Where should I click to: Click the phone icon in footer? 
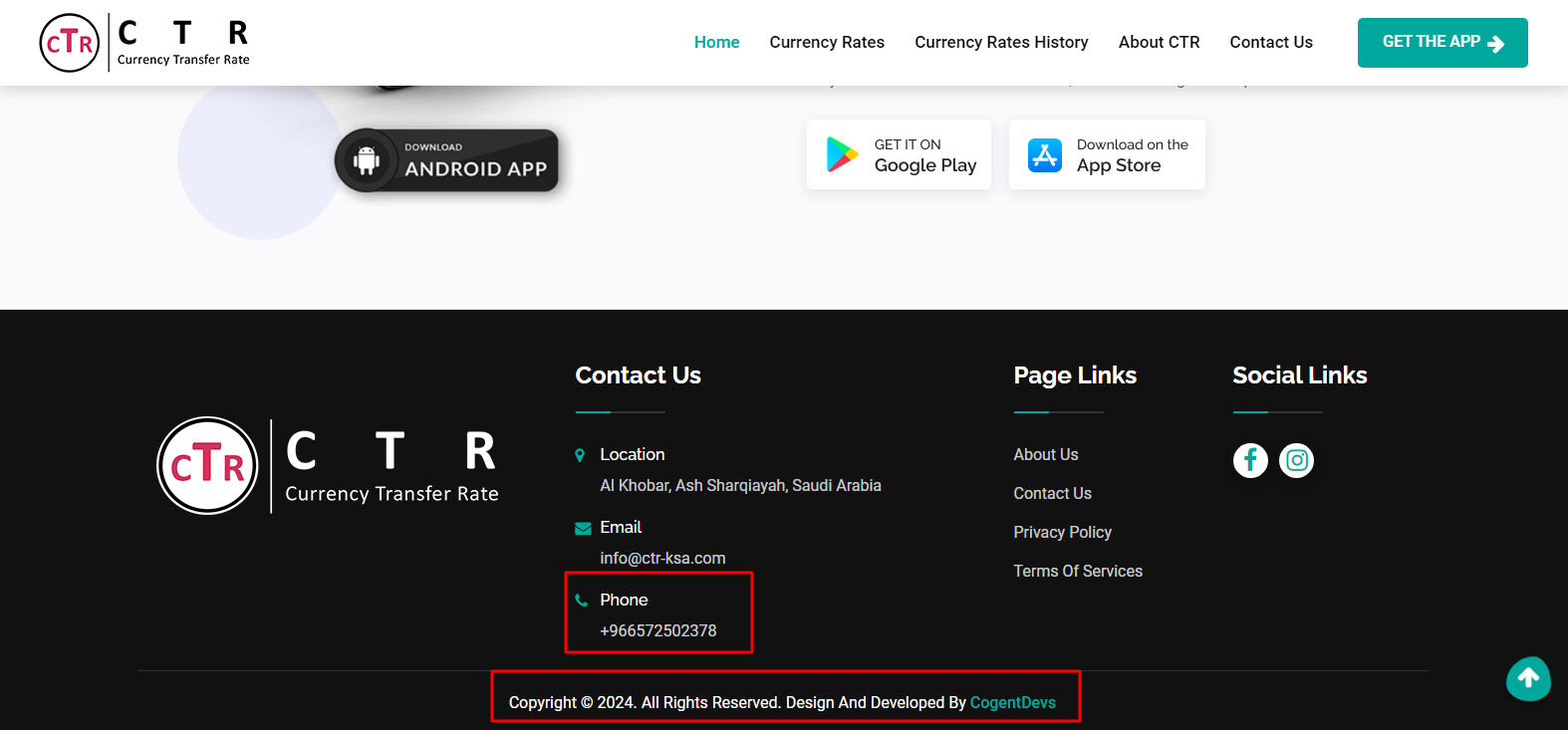[582, 601]
